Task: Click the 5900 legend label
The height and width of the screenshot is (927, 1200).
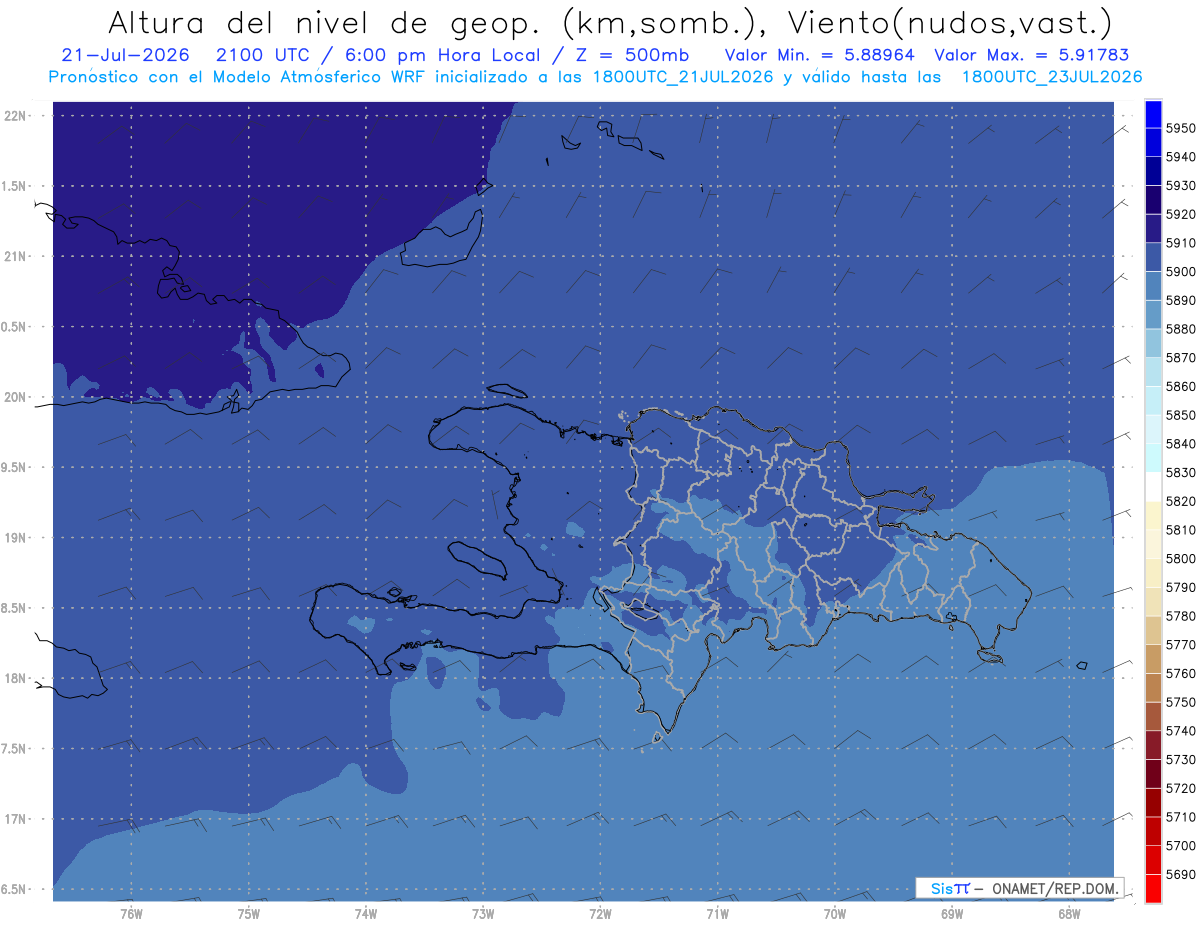Action: click(x=1180, y=271)
